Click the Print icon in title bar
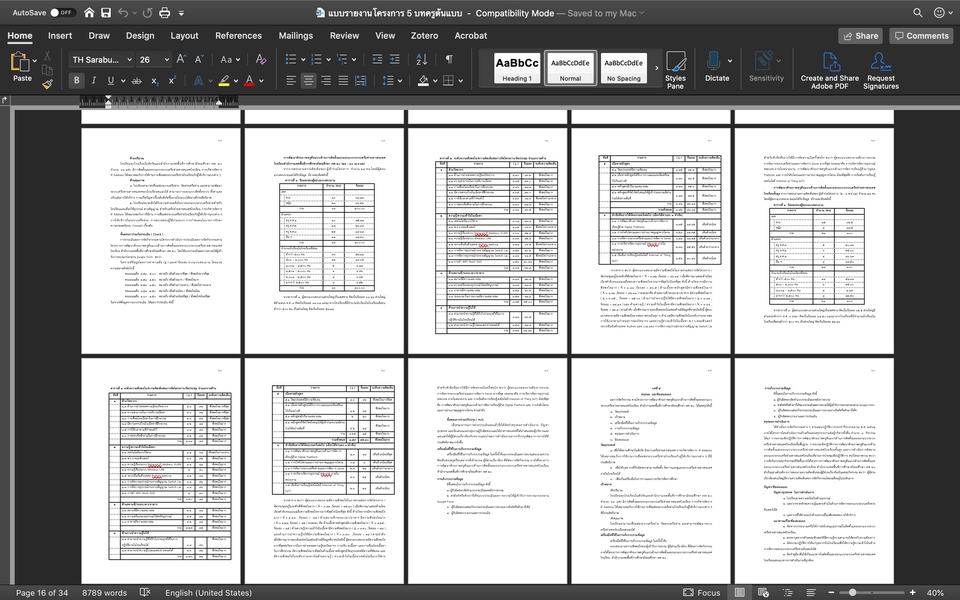 pos(165,12)
